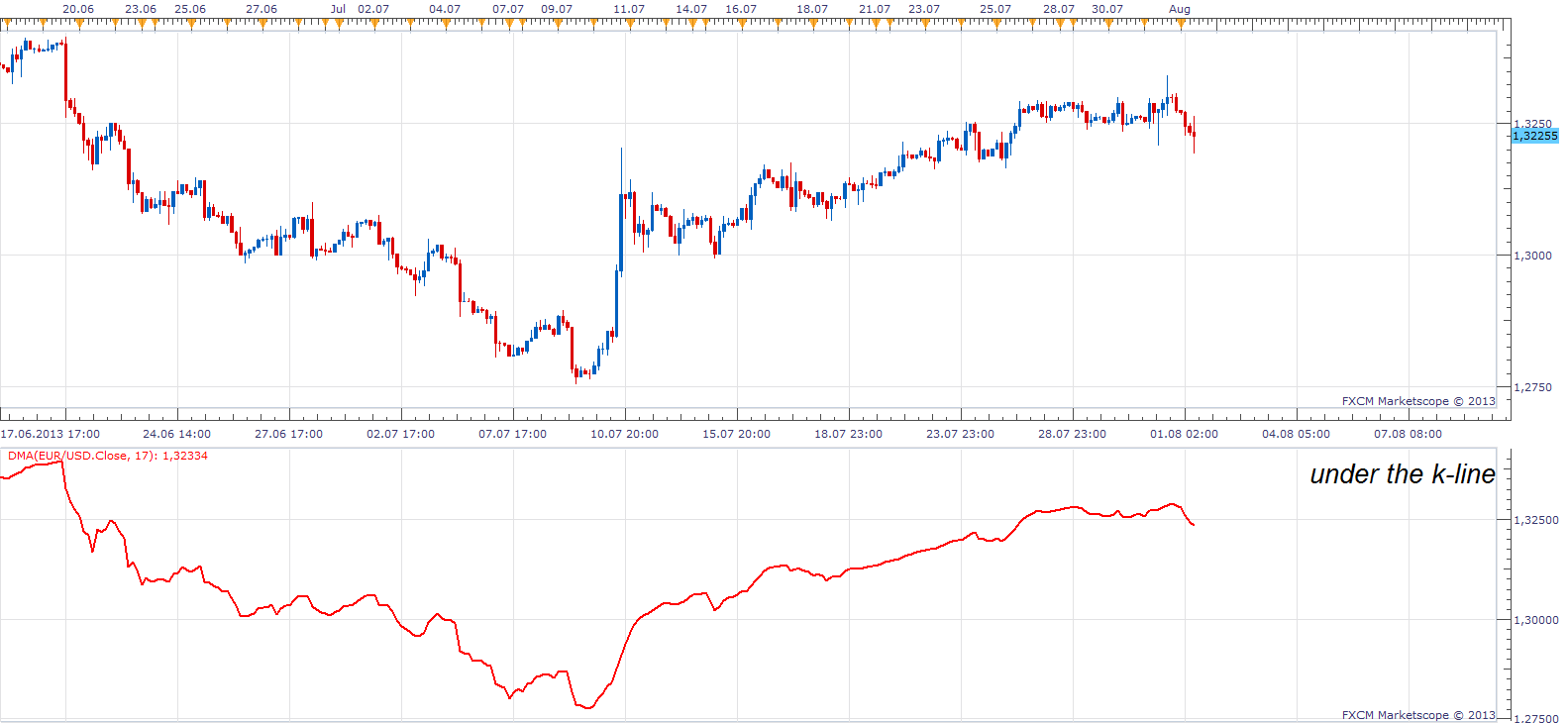Click the 17.06.2013 17:00 time axis label
The height and width of the screenshot is (723, 1568).
pyautogui.click(x=51, y=434)
